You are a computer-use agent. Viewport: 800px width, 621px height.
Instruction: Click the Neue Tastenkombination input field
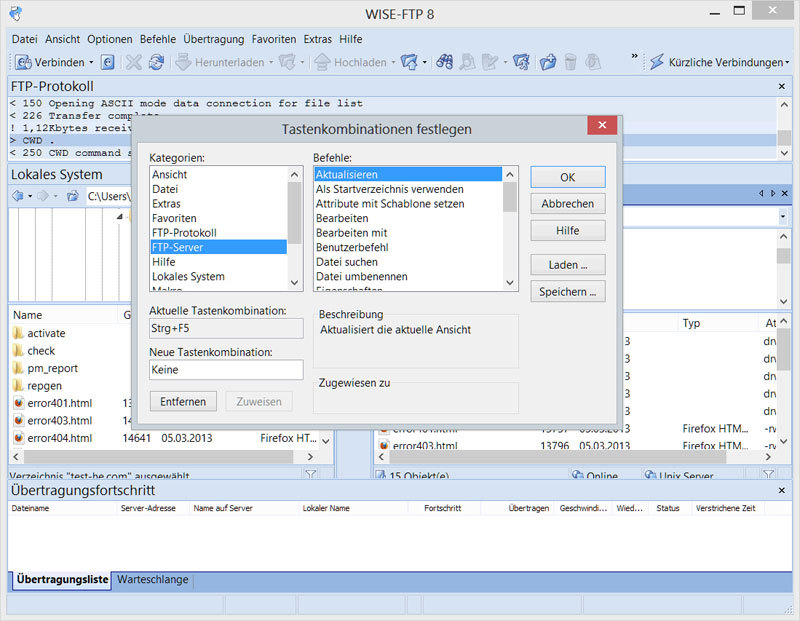(x=227, y=370)
